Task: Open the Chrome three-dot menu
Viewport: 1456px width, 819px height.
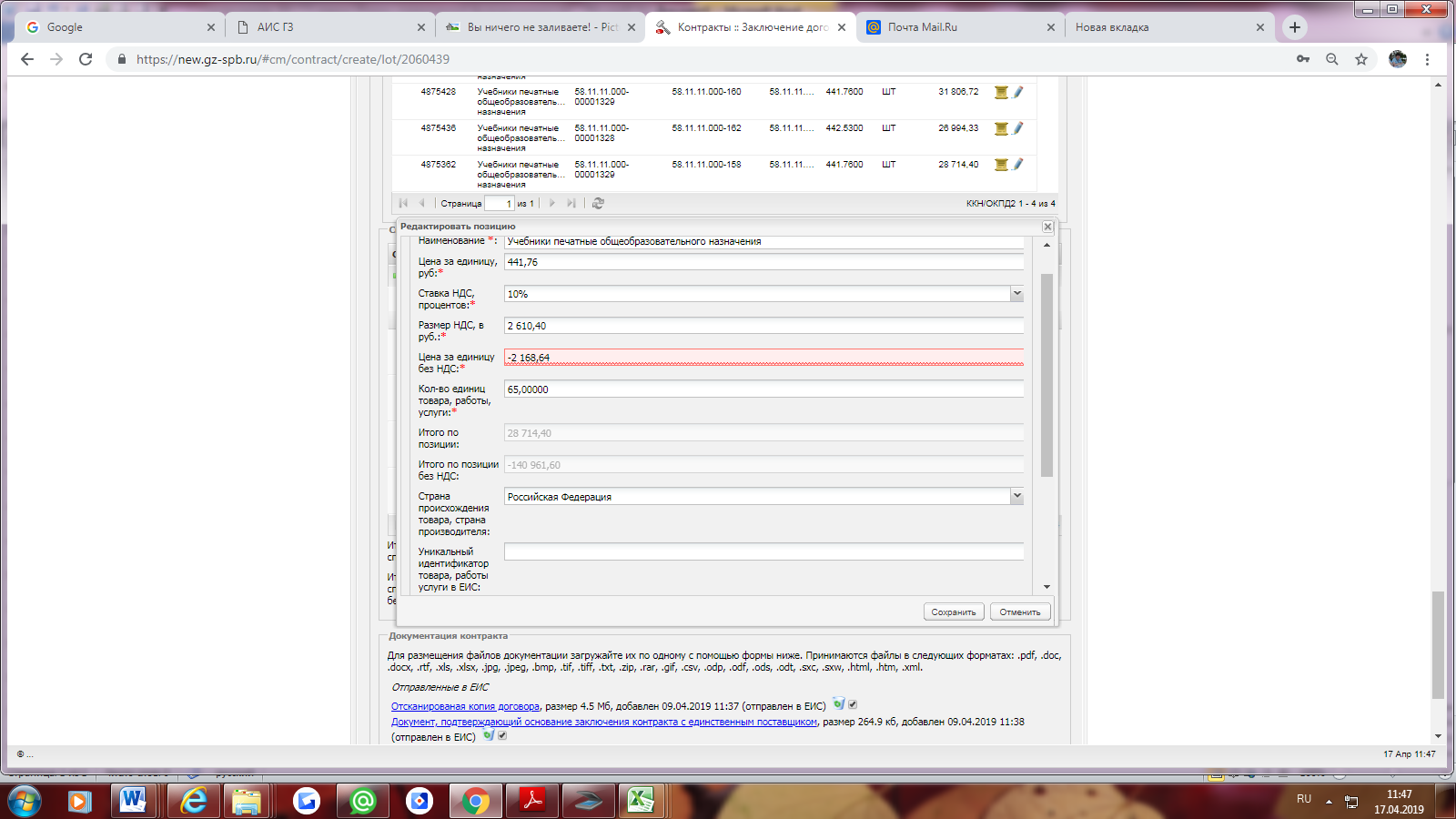Action: [1427, 59]
